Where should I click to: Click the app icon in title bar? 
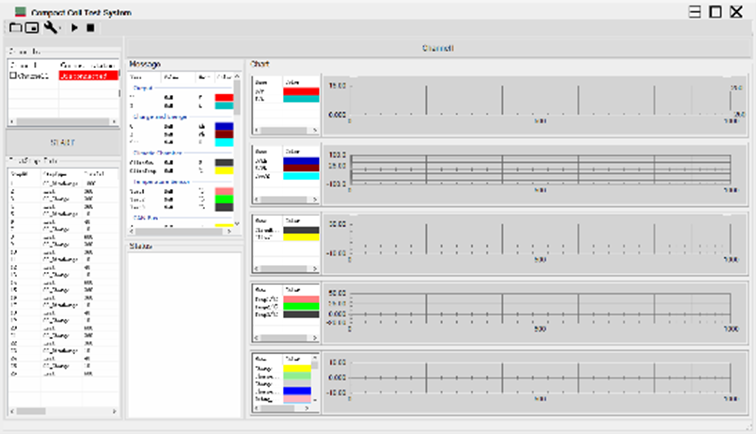pyautogui.click(x=19, y=10)
